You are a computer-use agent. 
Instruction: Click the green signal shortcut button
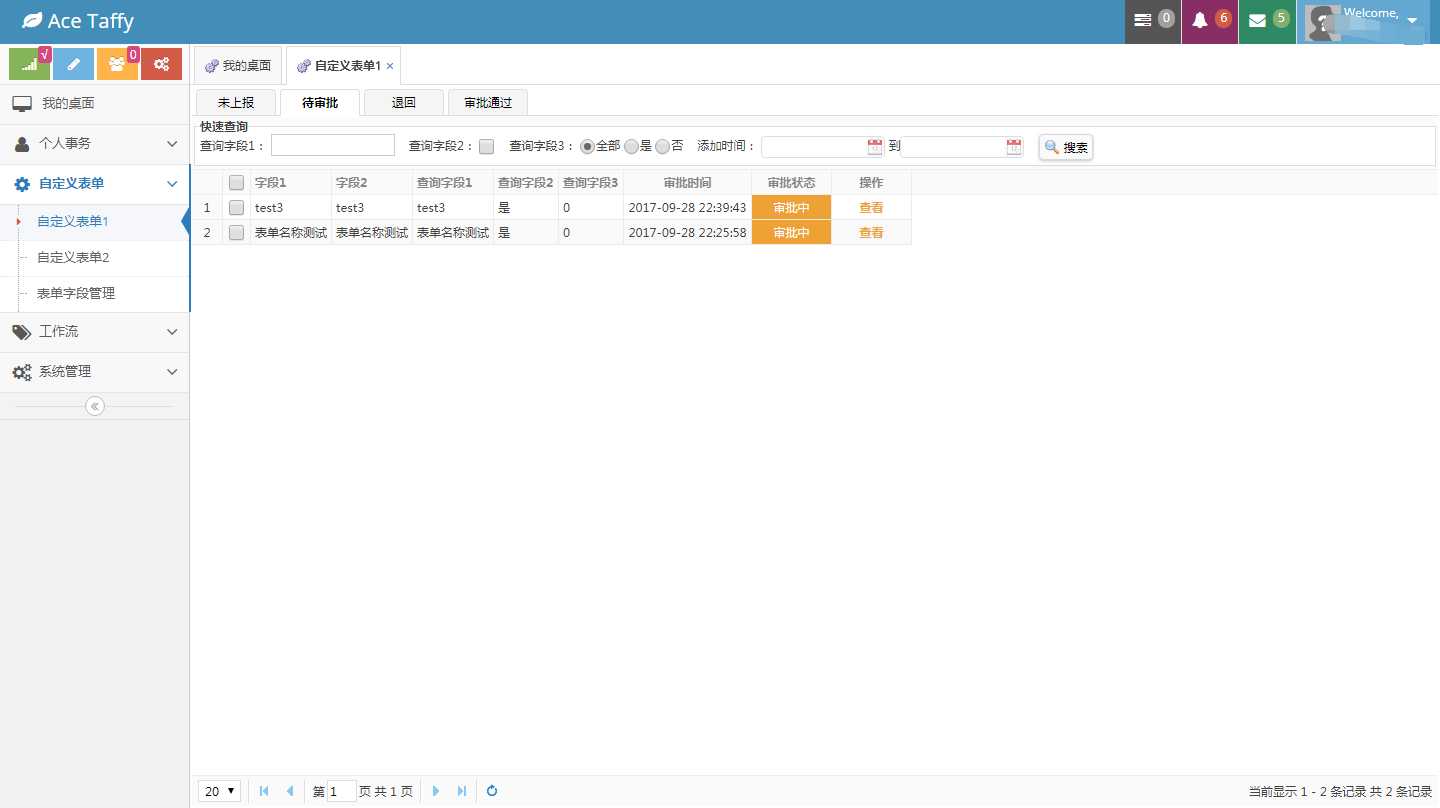30,64
